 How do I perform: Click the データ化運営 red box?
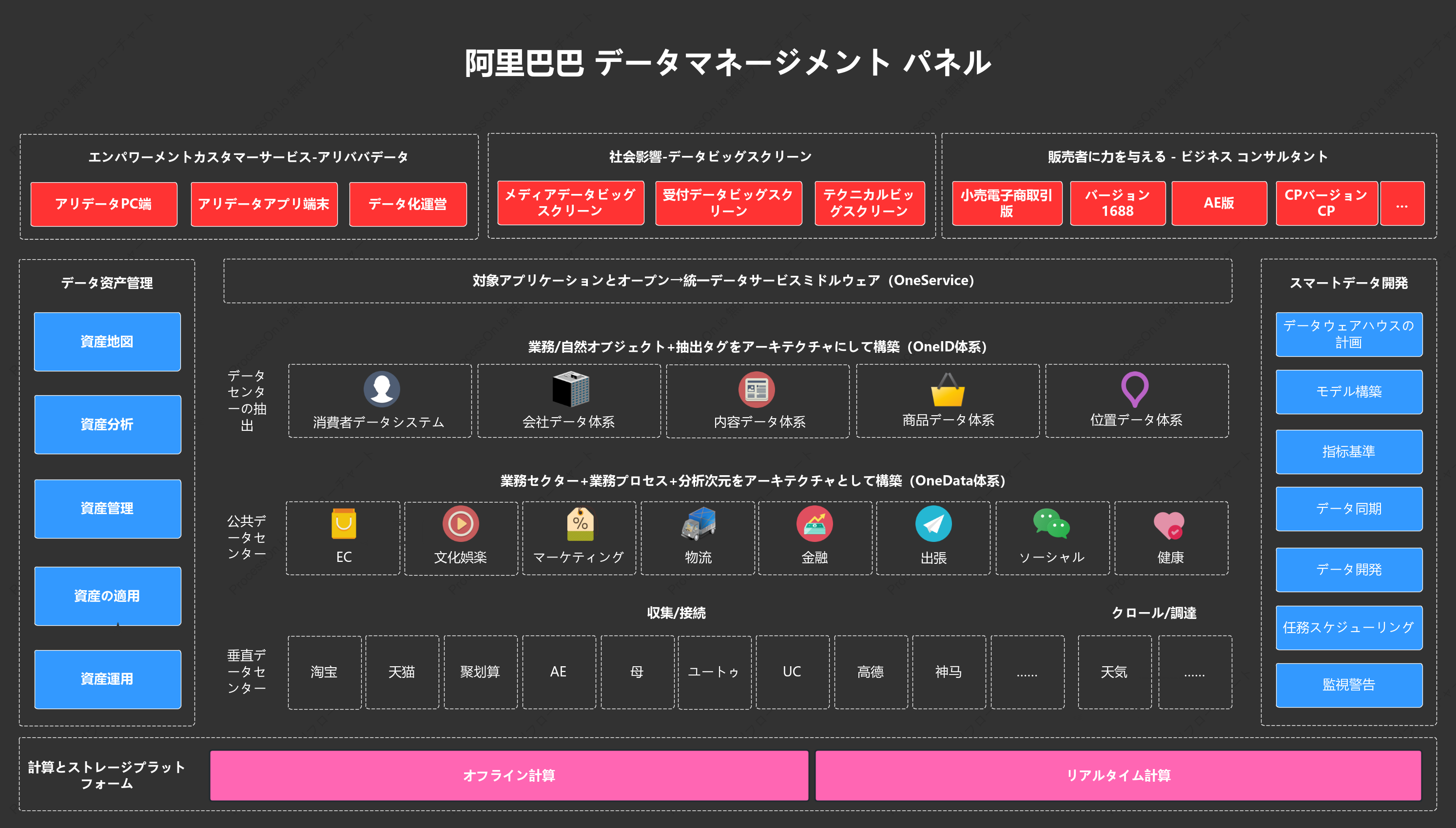pyautogui.click(x=408, y=204)
